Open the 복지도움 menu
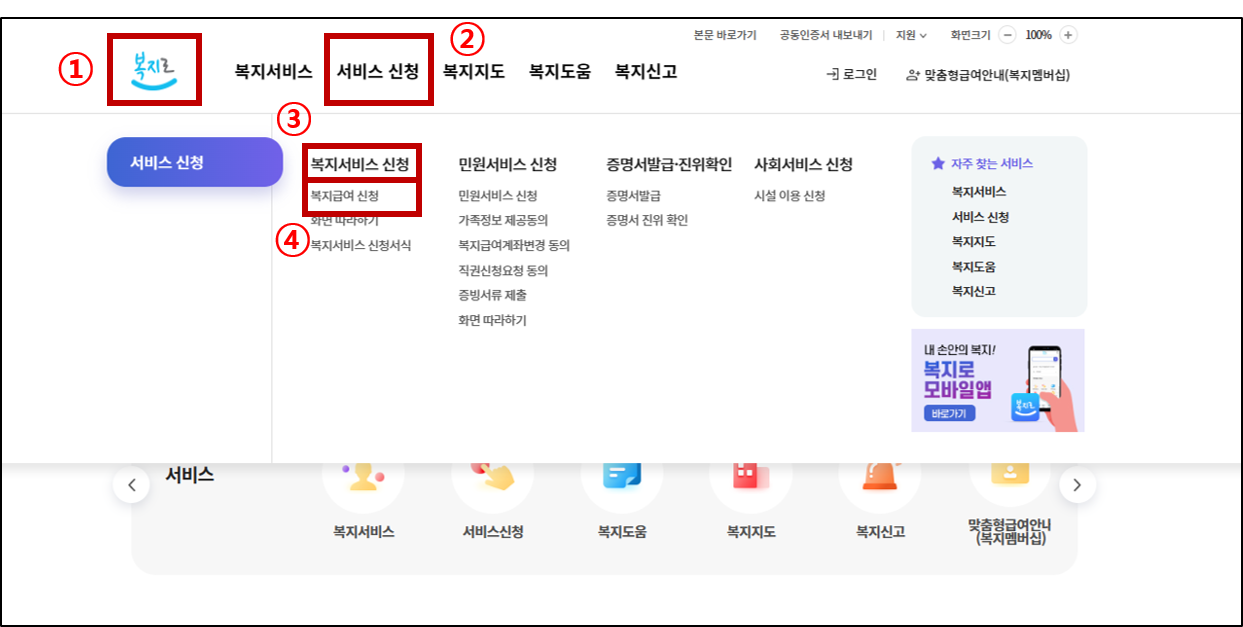The image size is (1243, 627). [x=559, y=71]
